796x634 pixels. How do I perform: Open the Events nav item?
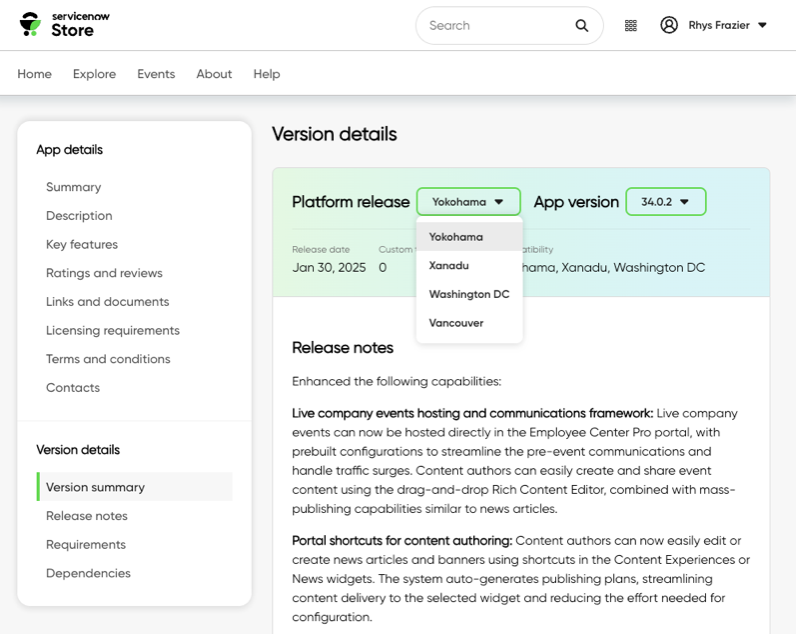click(x=156, y=74)
